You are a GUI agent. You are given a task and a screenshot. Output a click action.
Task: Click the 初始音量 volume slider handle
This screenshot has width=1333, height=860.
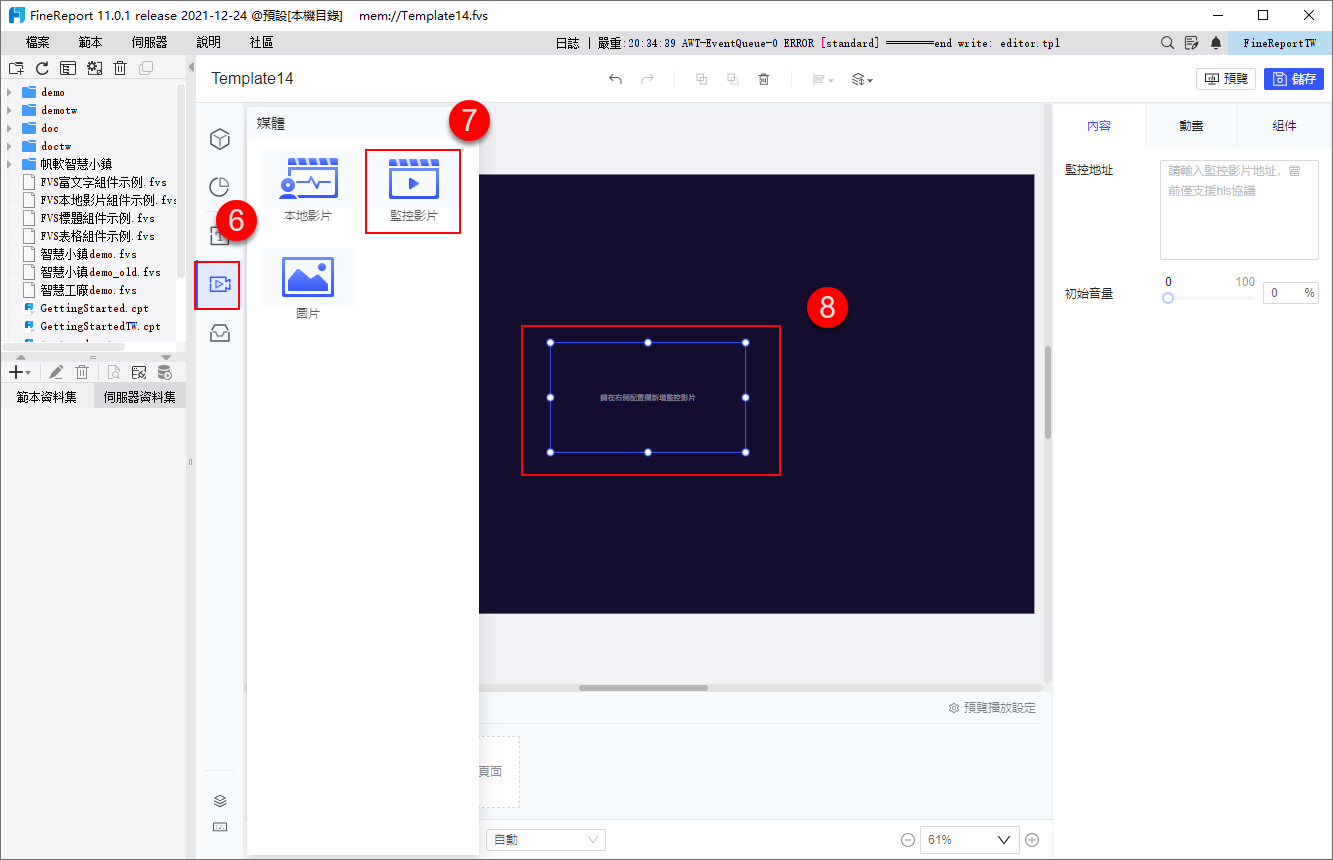pos(1168,298)
